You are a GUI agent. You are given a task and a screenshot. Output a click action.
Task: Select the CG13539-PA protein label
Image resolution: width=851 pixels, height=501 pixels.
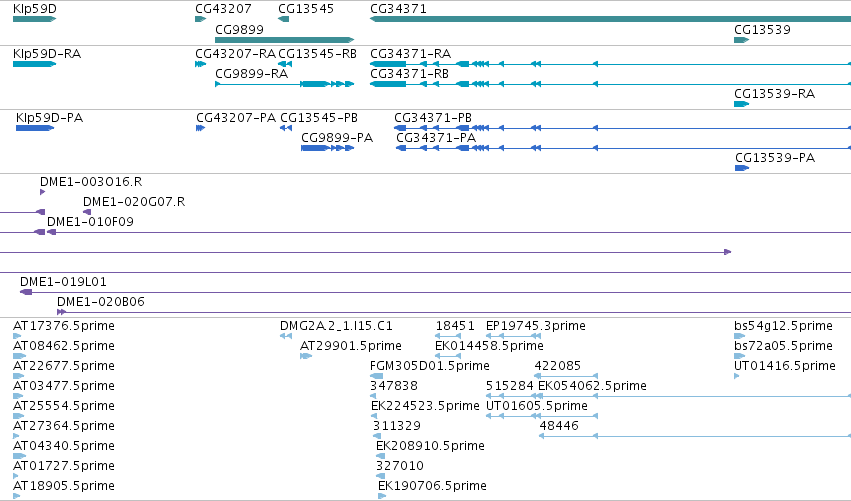click(x=775, y=158)
